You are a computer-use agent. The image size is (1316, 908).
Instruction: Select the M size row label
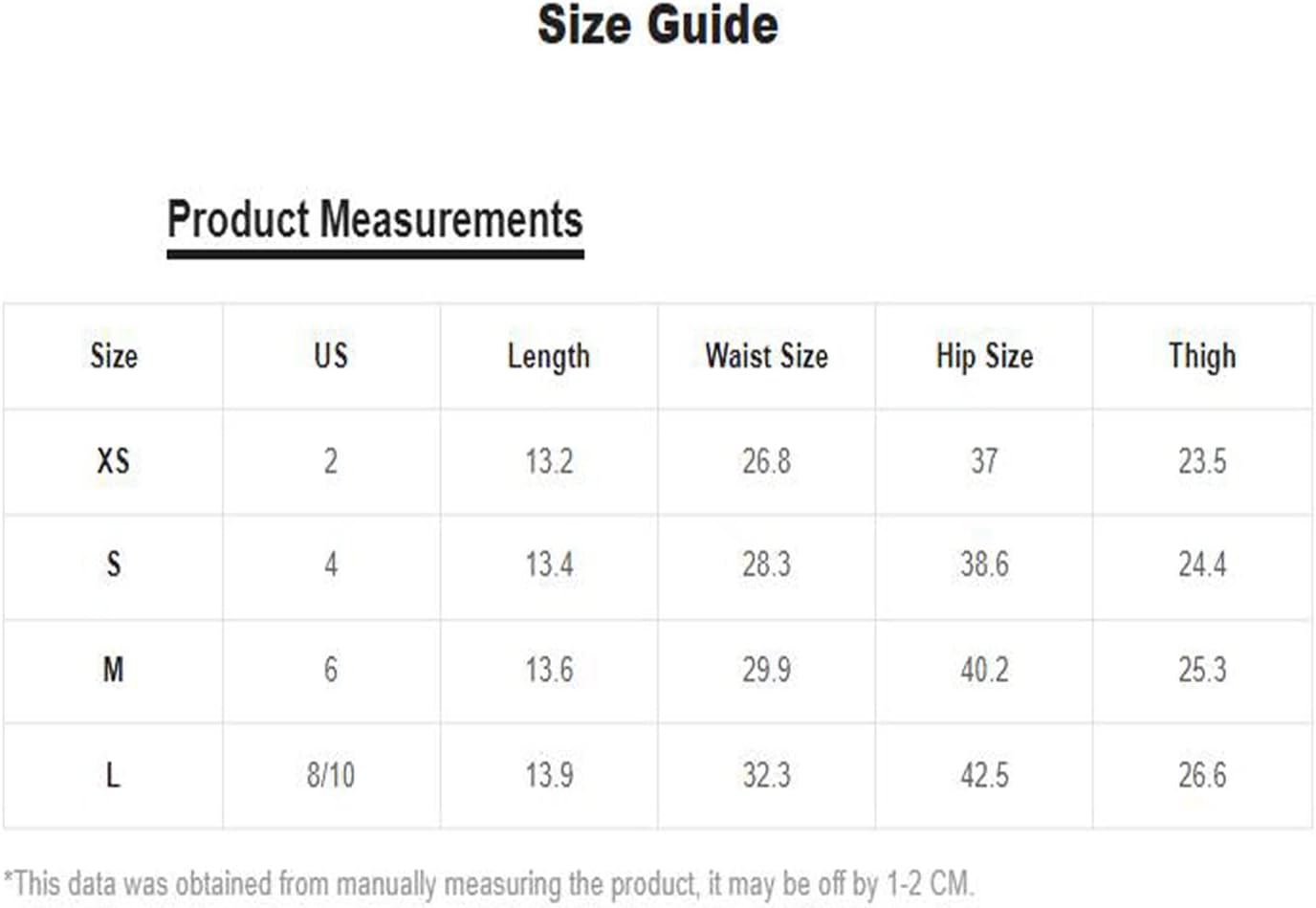tap(113, 669)
